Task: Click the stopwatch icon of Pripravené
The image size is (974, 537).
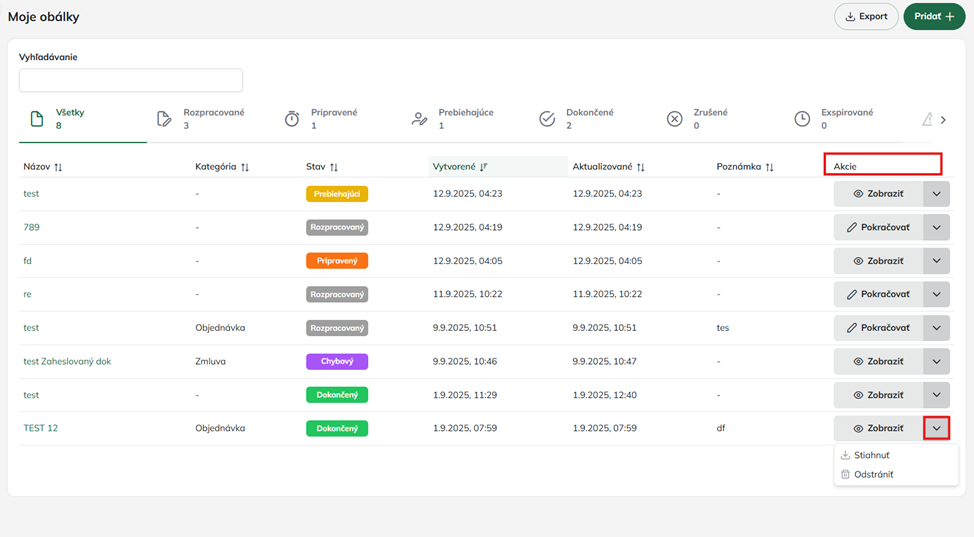Action: 292,119
